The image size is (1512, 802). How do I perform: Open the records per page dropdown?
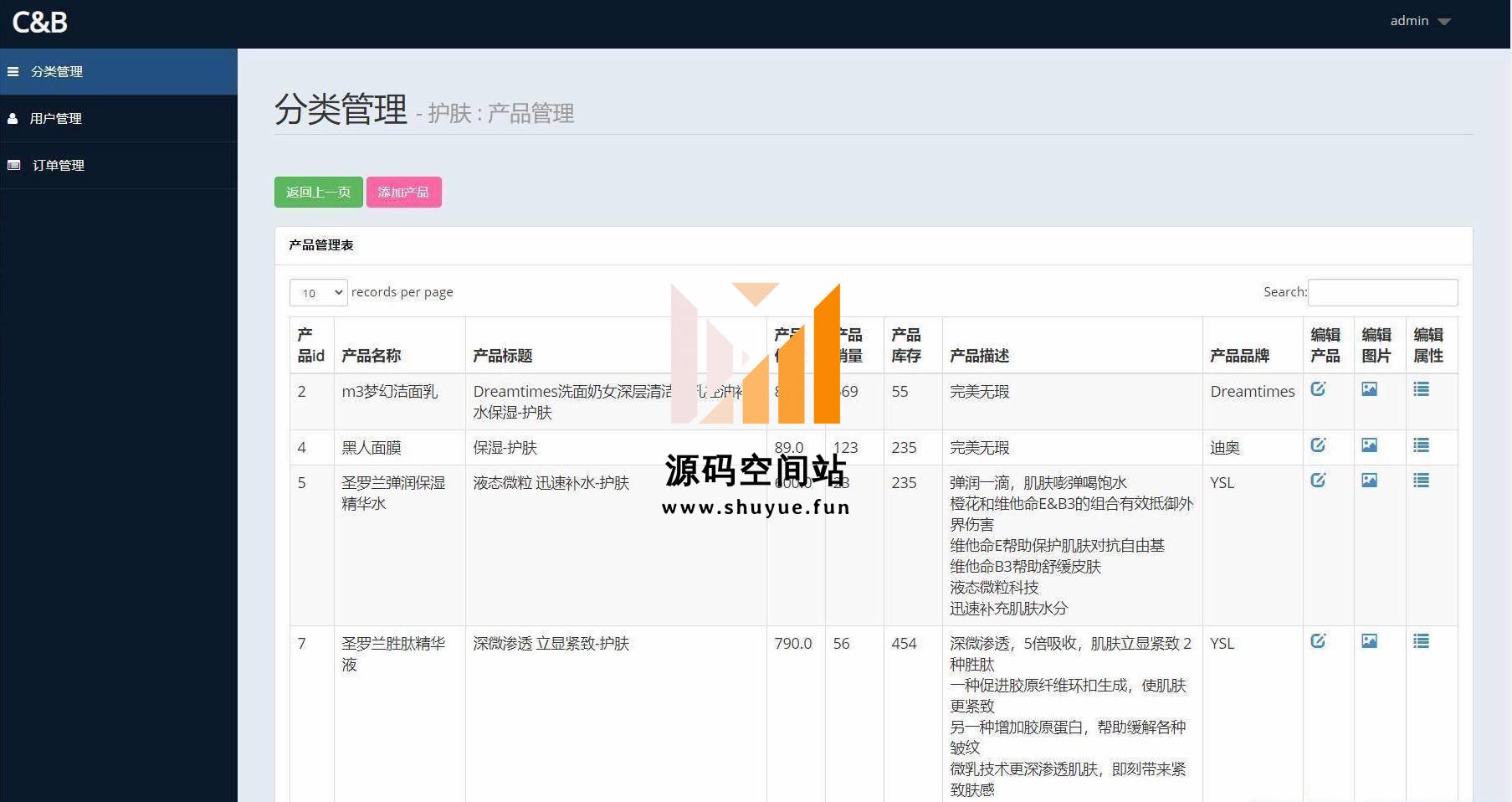pyautogui.click(x=318, y=292)
